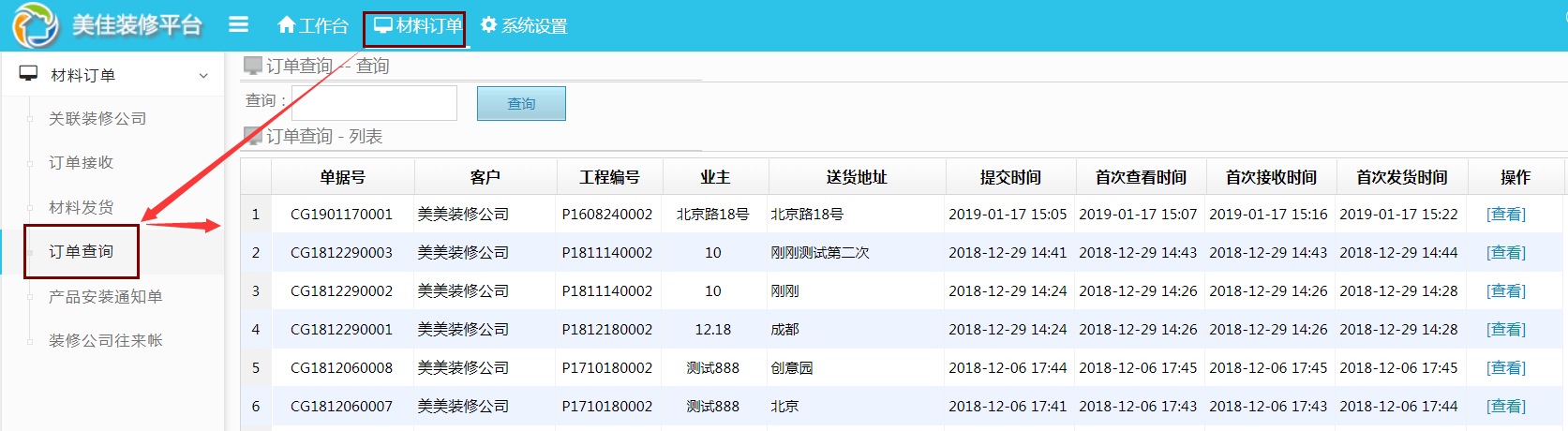Select 关联装修公司 in the sidebar

97,119
